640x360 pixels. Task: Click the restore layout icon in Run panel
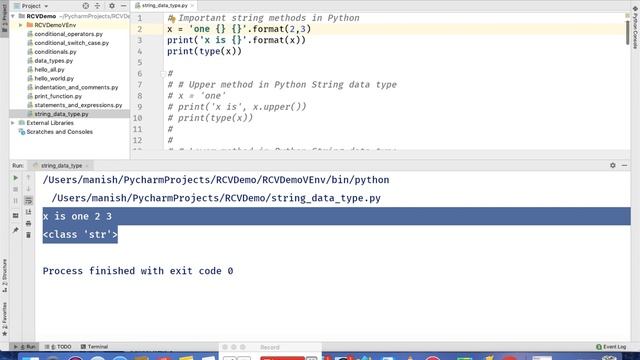pos(16,216)
